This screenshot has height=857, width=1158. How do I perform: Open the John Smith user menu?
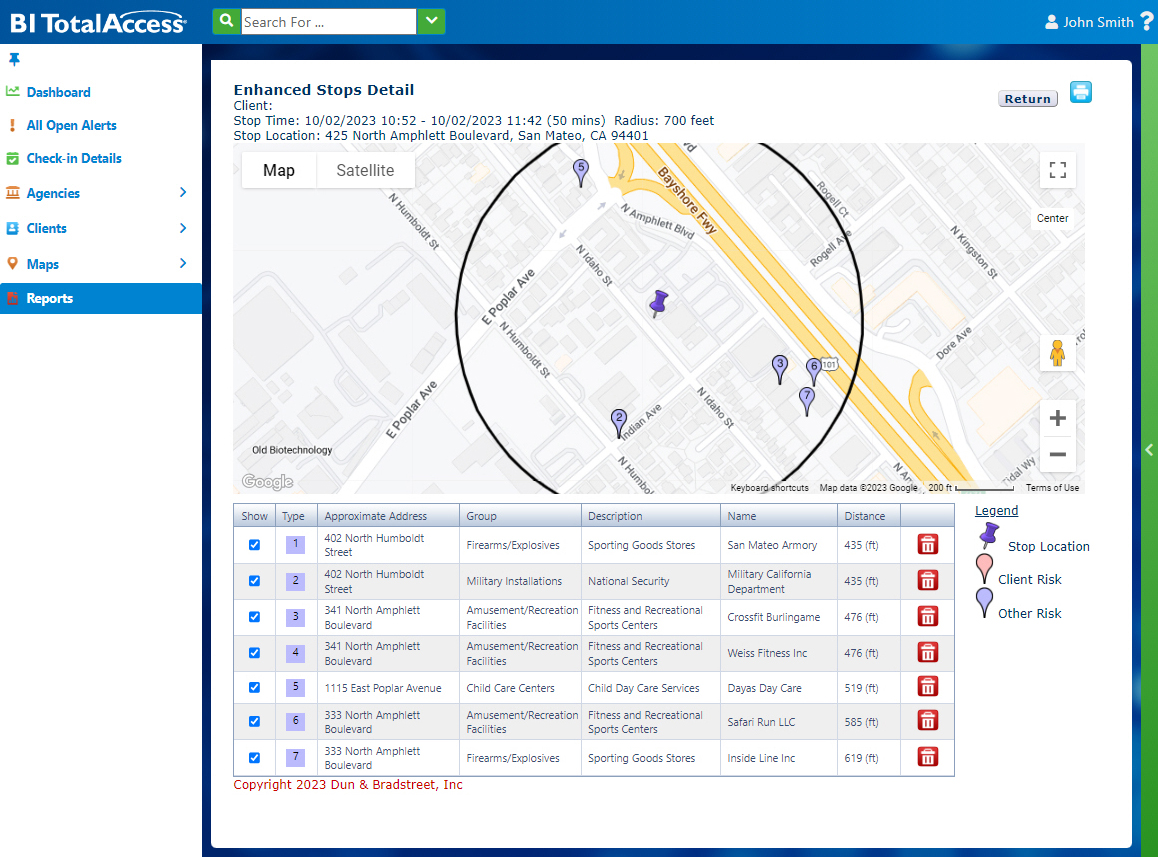(x=1089, y=22)
